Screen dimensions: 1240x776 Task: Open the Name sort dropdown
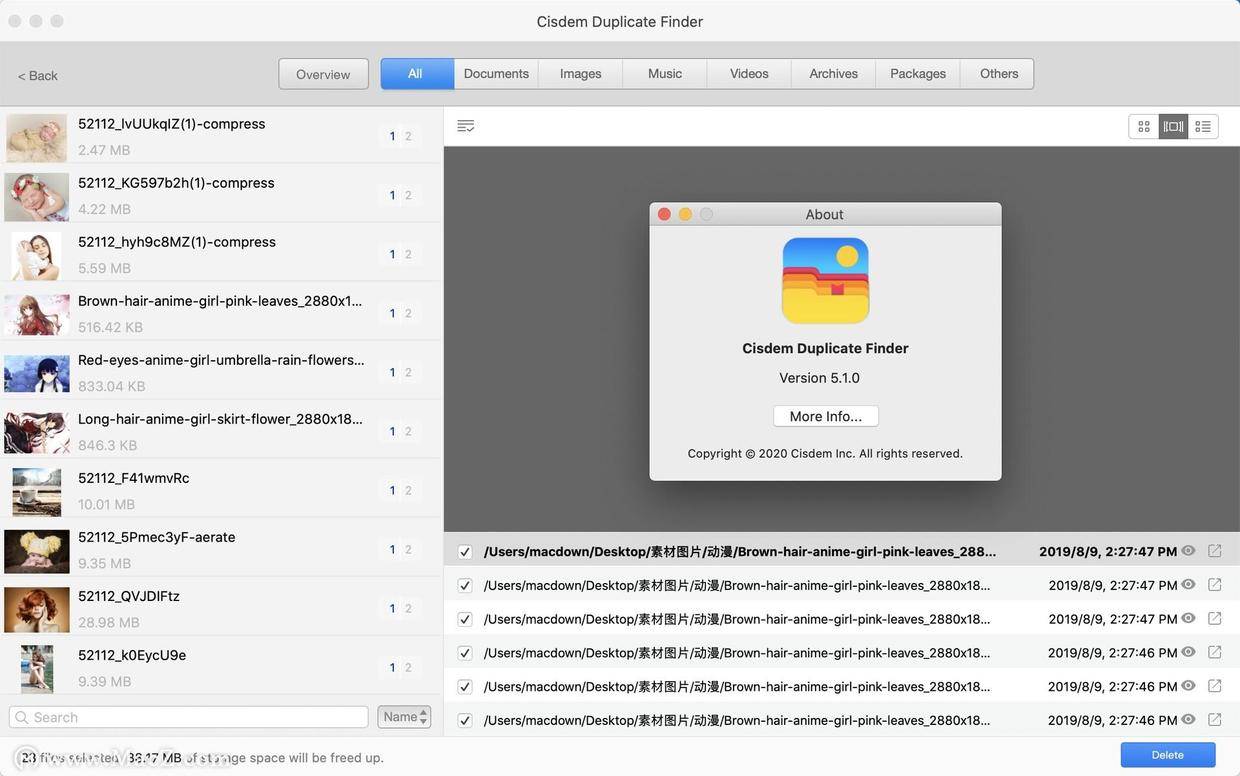(404, 717)
